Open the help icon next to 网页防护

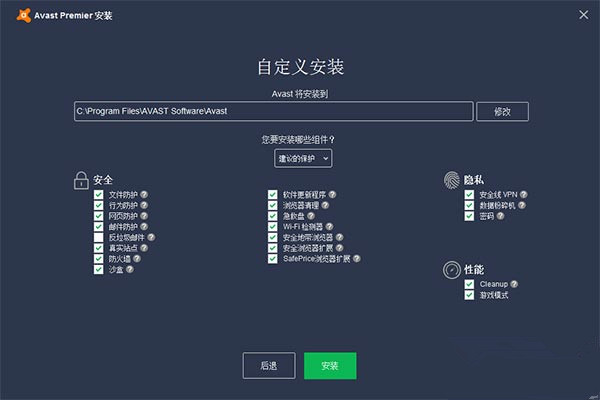tap(144, 216)
